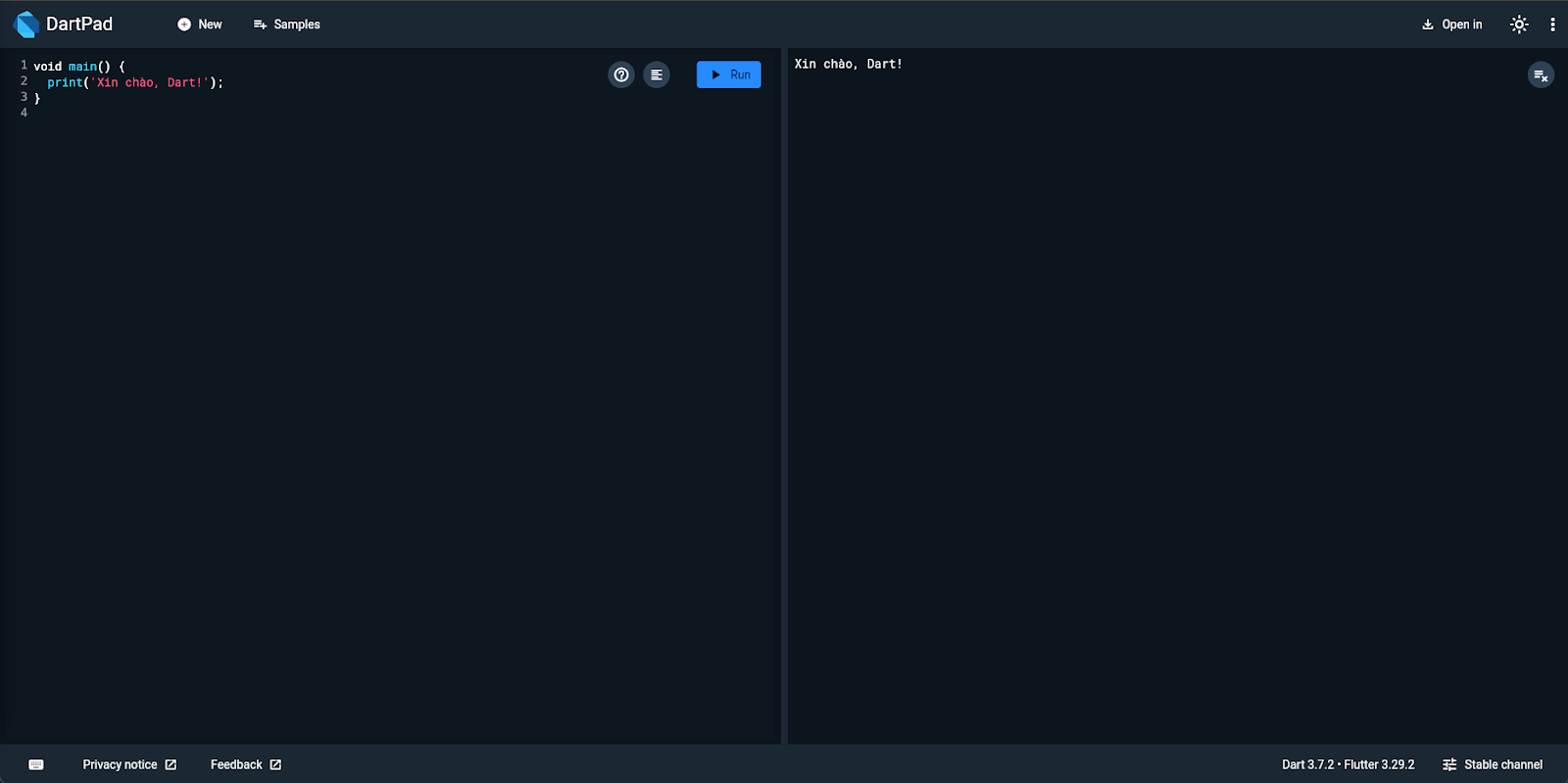Create a new pad with New button

tap(200, 24)
